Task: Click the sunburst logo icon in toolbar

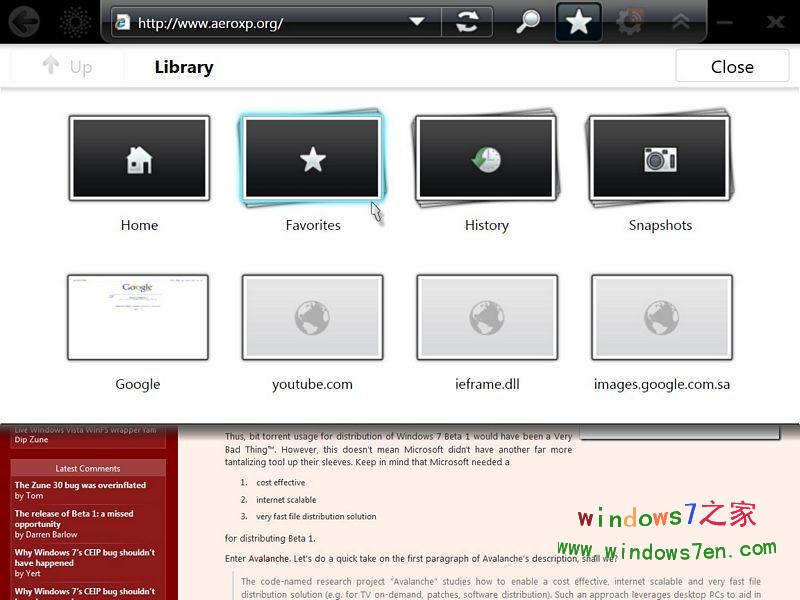Action: coord(75,21)
